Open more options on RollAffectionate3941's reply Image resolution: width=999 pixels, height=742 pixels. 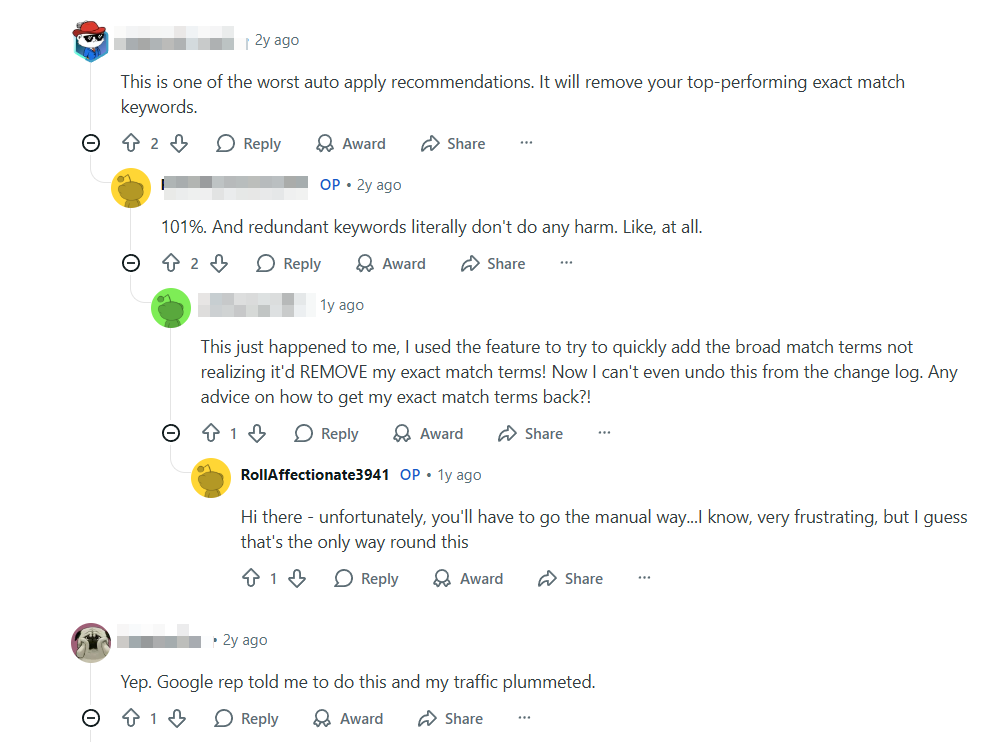(x=644, y=579)
